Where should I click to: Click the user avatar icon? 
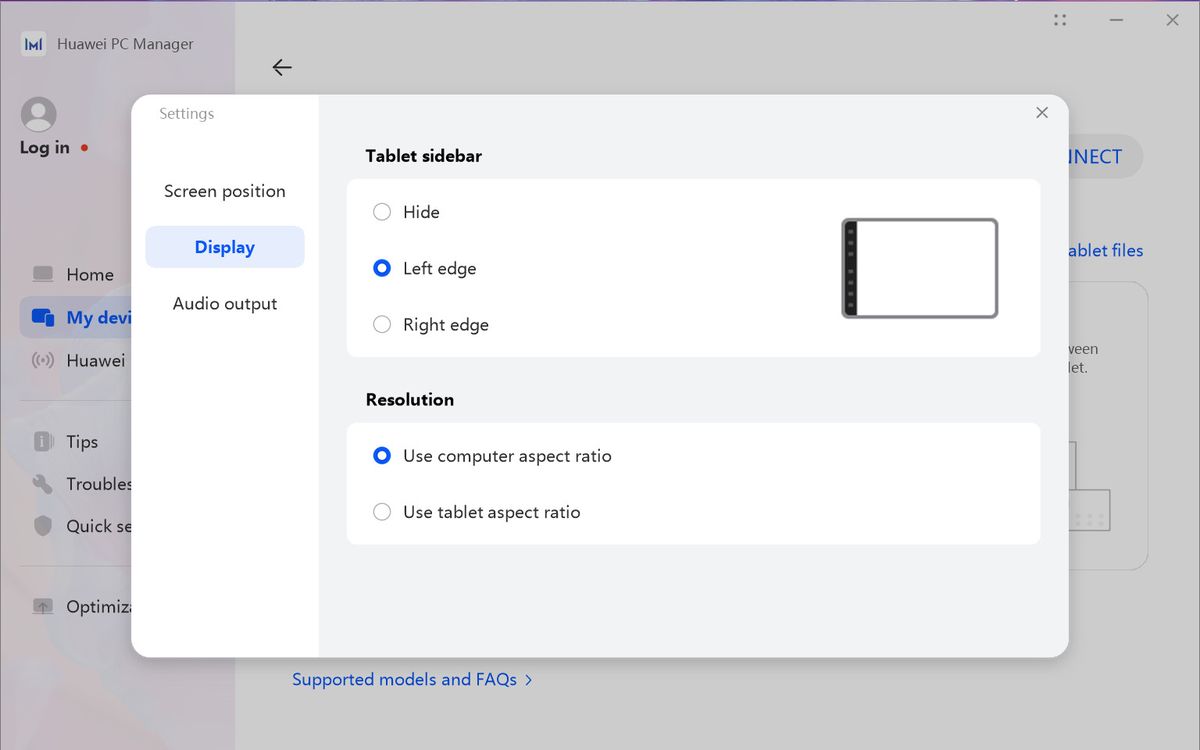[x=39, y=114]
